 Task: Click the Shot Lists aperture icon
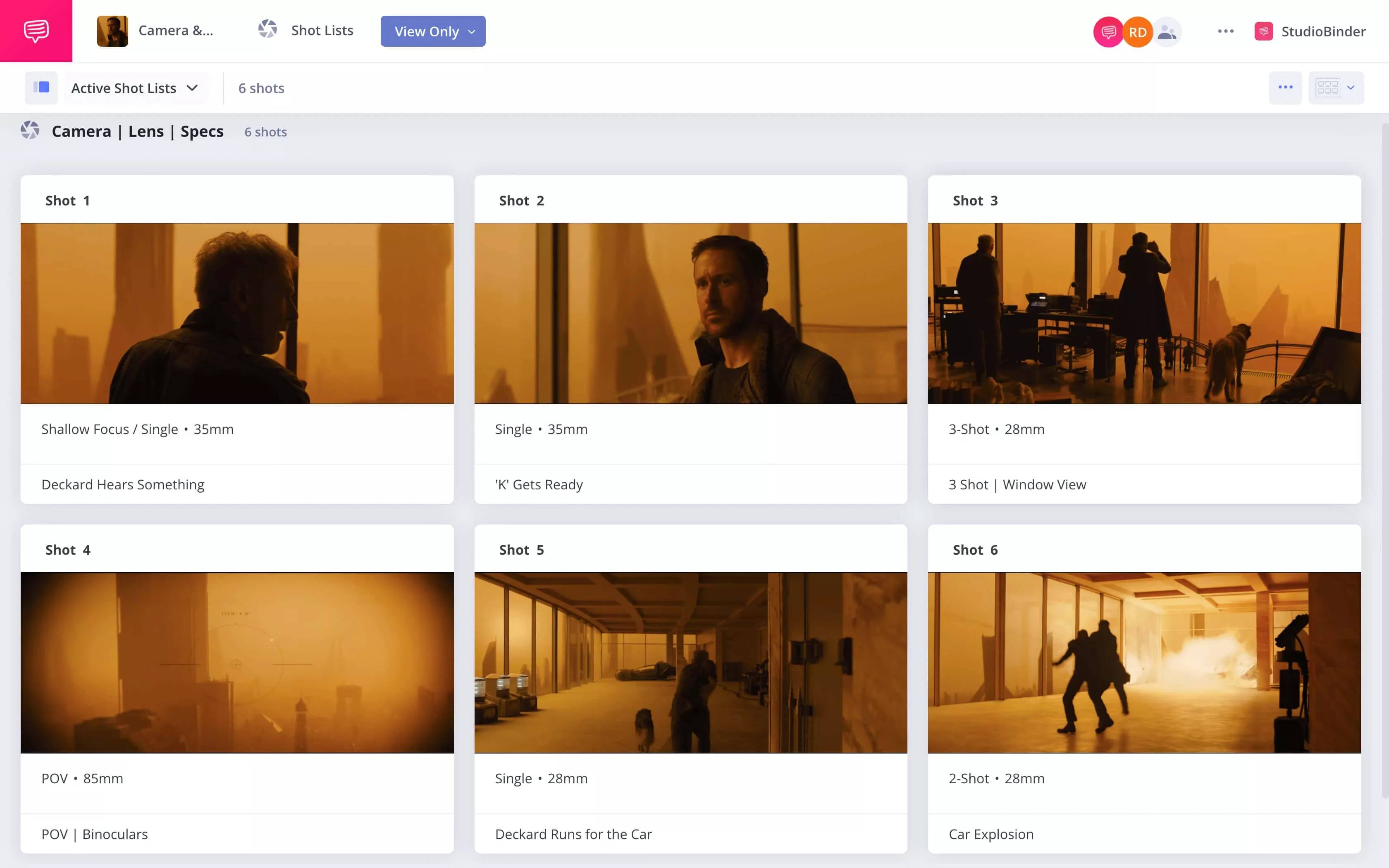pyautogui.click(x=267, y=30)
